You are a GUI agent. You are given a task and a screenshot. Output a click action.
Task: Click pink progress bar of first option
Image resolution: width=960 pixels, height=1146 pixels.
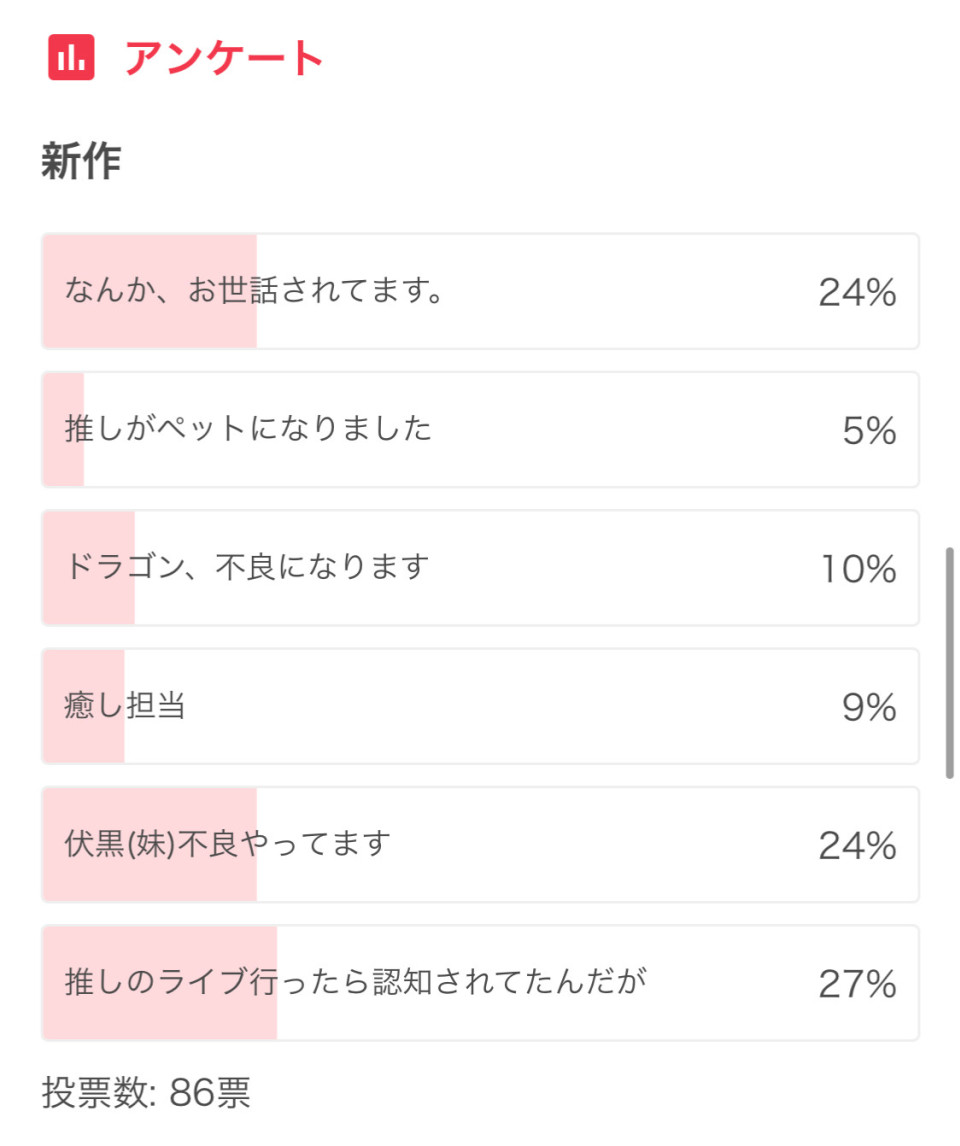coord(150,291)
